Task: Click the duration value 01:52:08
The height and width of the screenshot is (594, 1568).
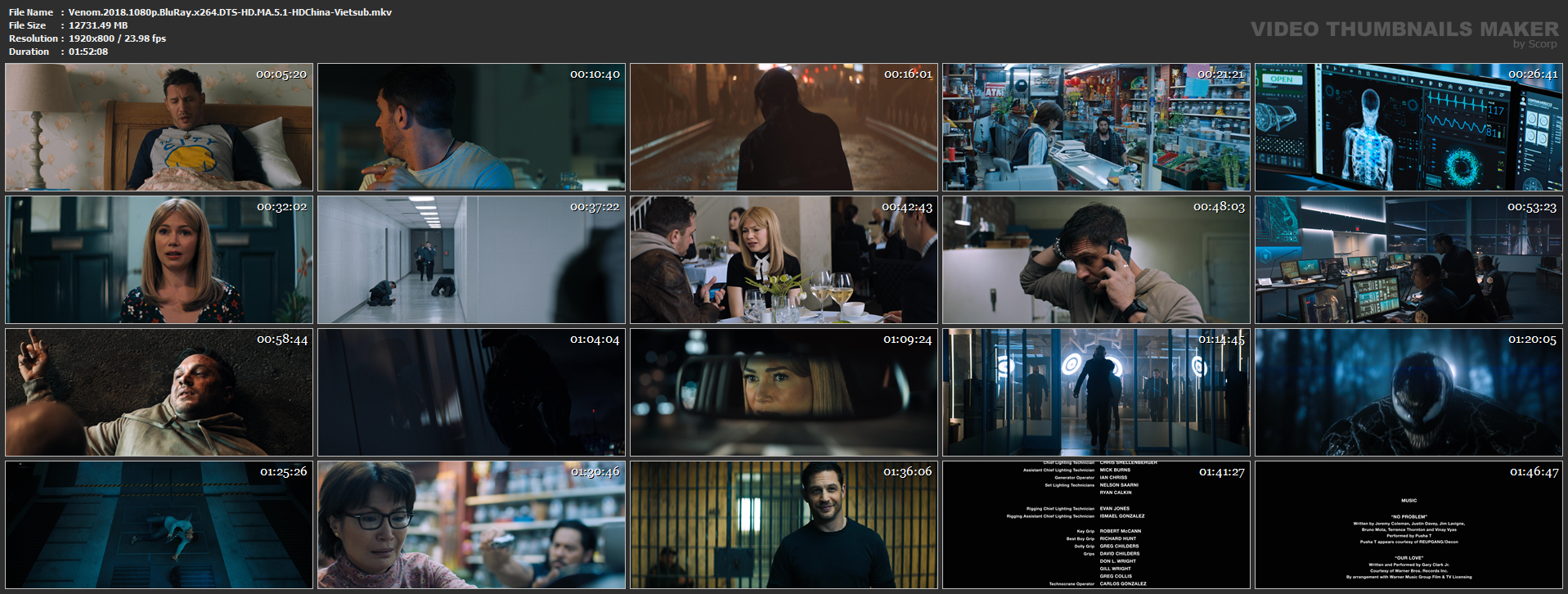Action: tap(88, 52)
